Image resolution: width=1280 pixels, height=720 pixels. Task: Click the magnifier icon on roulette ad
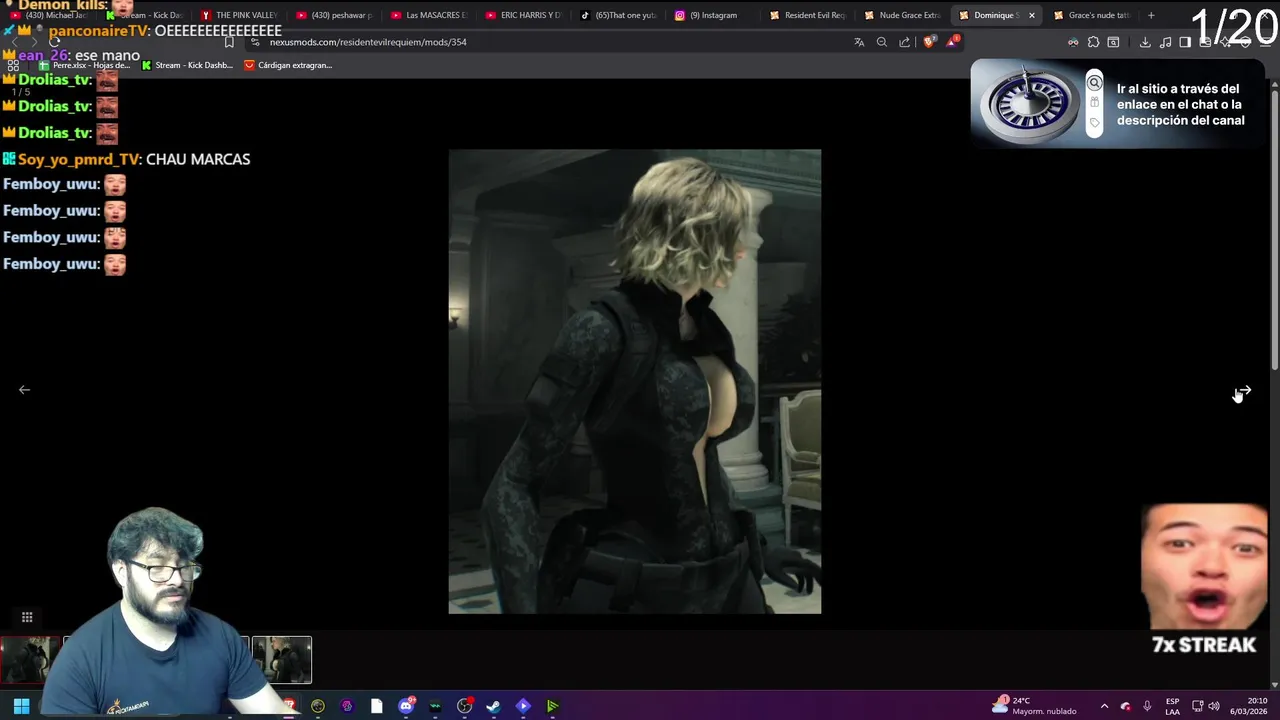1095,84
